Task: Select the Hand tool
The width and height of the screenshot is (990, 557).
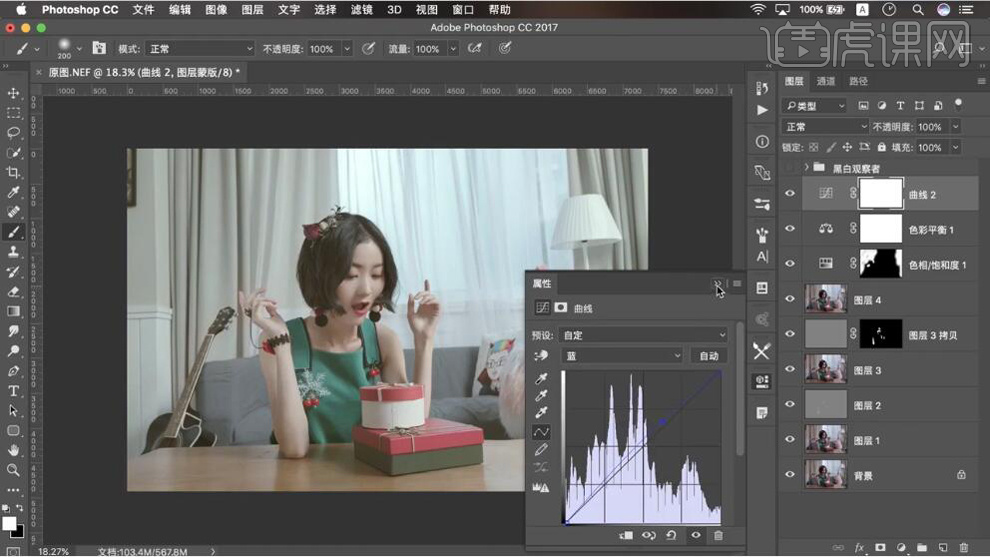Action: point(13,450)
